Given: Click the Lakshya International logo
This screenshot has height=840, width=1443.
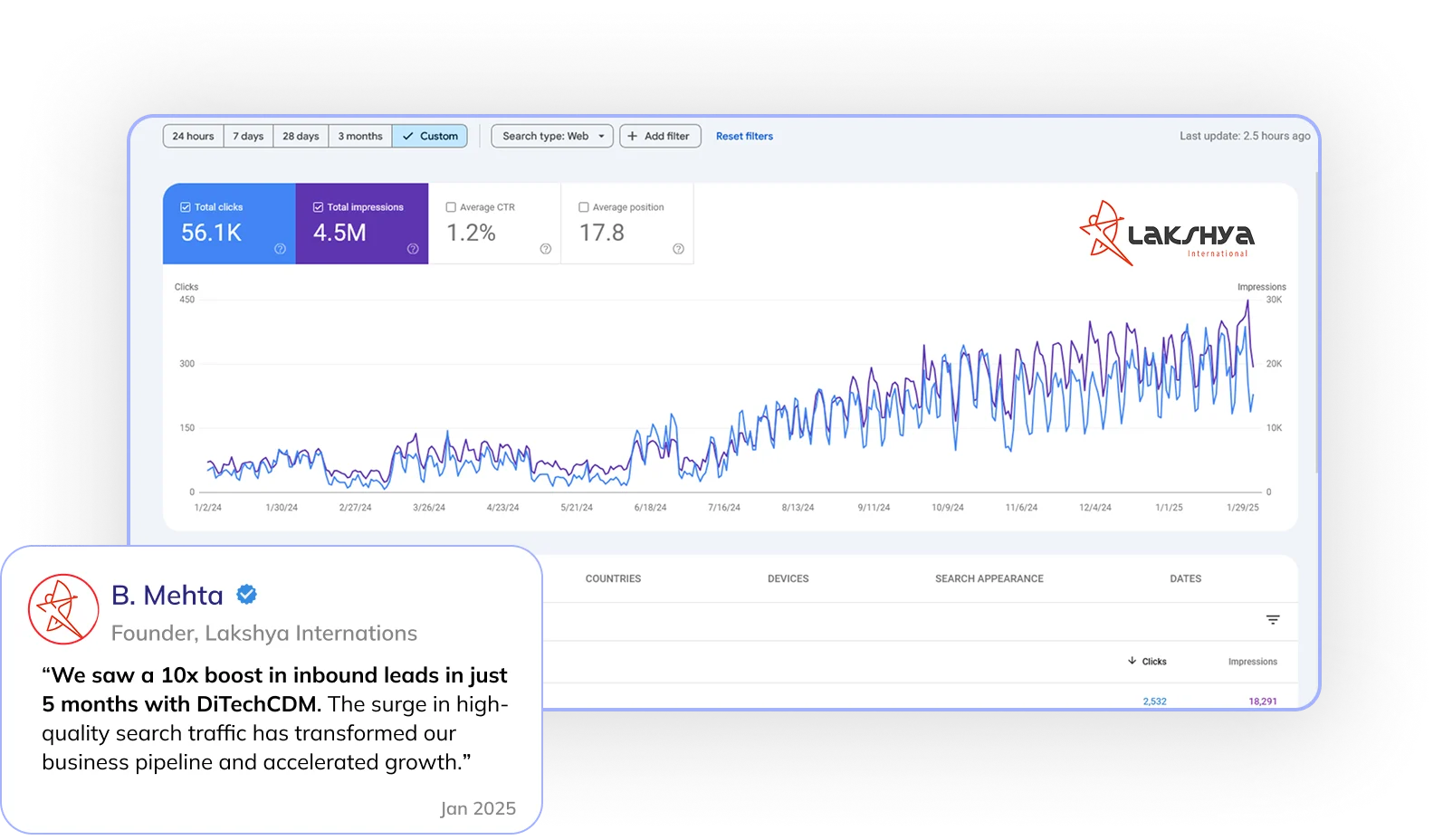Looking at the screenshot, I should click(x=1167, y=234).
